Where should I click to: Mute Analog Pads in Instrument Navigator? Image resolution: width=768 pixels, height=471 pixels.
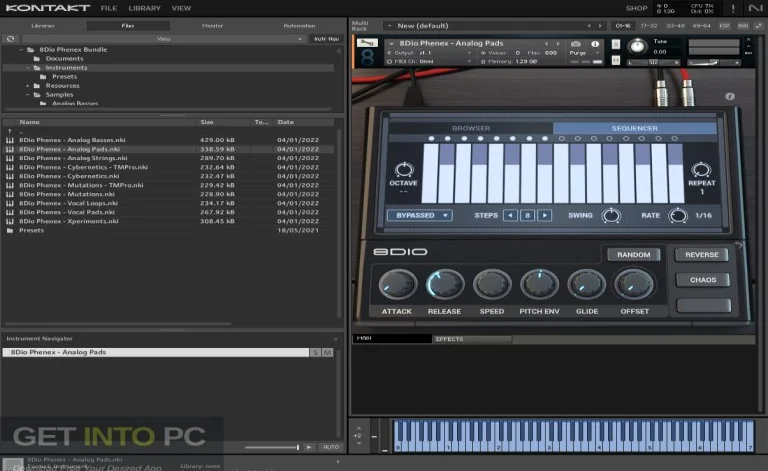click(327, 353)
